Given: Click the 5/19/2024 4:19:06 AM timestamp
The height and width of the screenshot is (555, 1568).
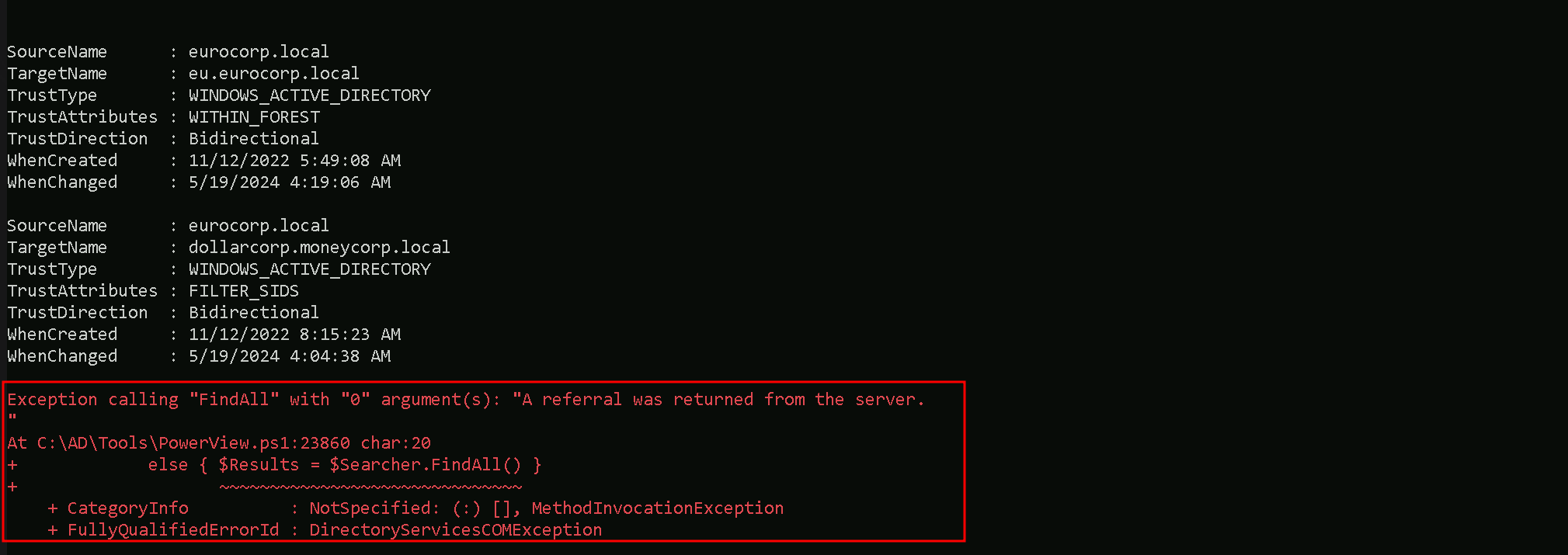Looking at the screenshot, I should pos(289,182).
